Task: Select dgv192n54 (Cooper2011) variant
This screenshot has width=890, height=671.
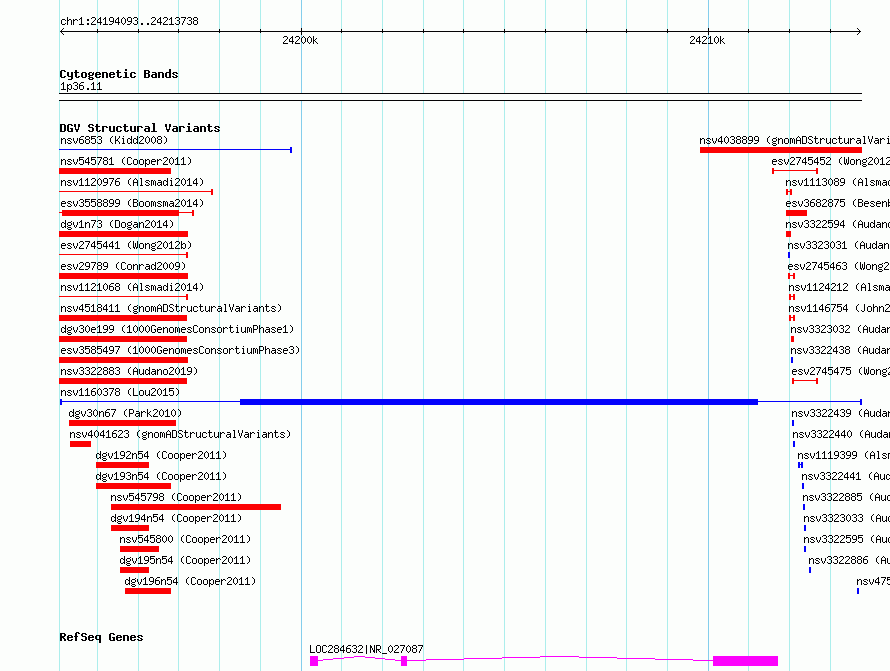Action: tap(161, 455)
